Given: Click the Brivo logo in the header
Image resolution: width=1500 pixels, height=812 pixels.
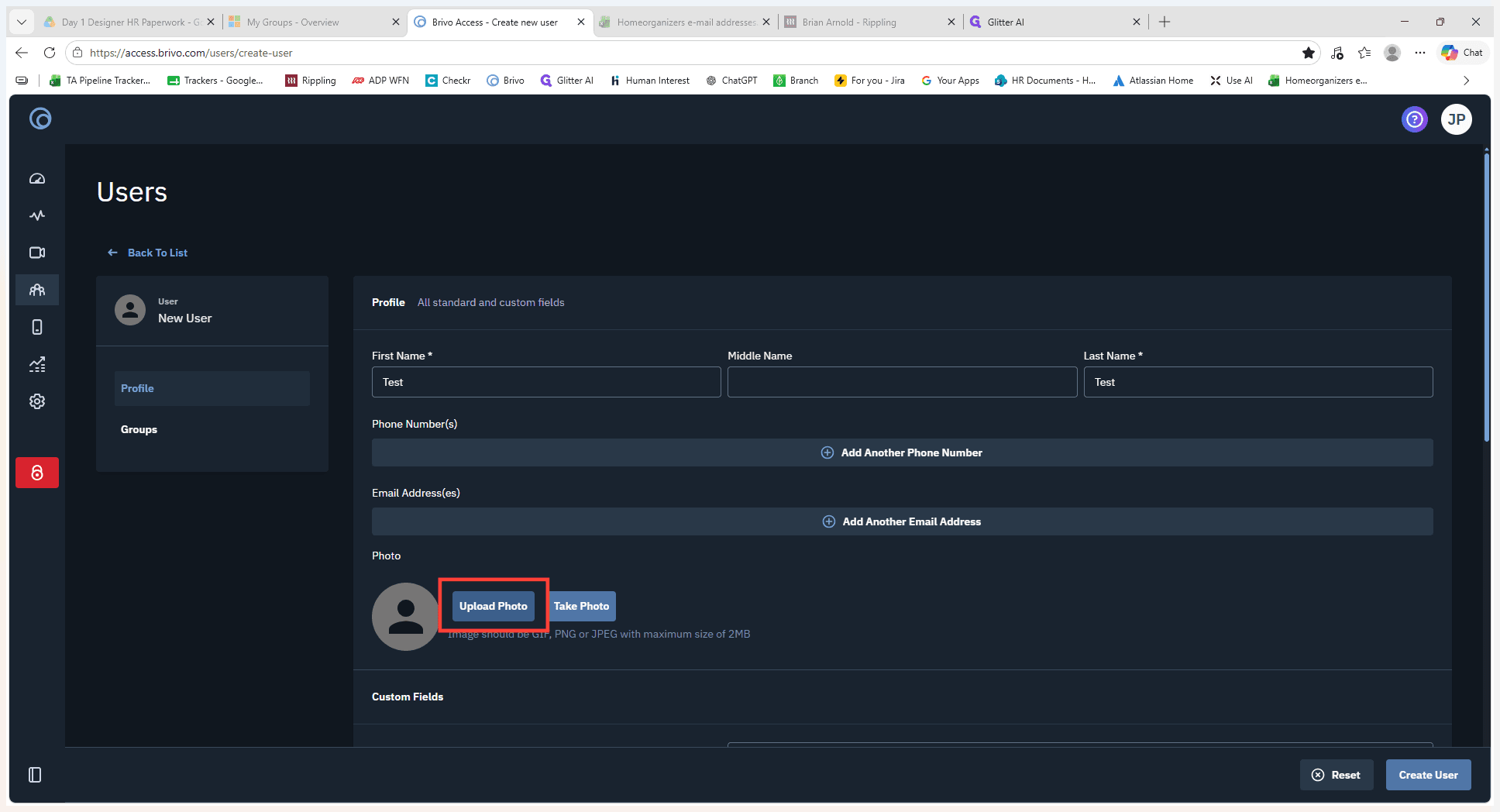Looking at the screenshot, I should point(40,119).
